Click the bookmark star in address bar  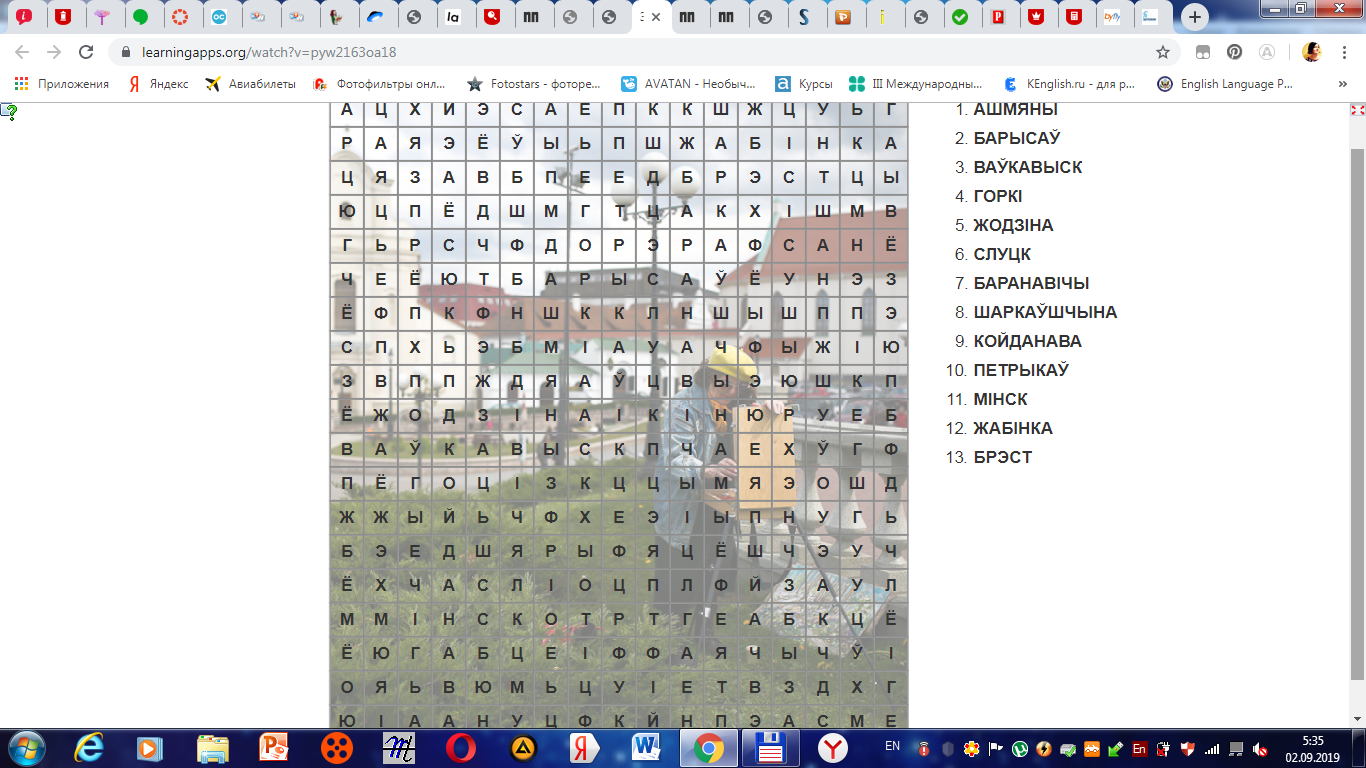pos(1162,52)
